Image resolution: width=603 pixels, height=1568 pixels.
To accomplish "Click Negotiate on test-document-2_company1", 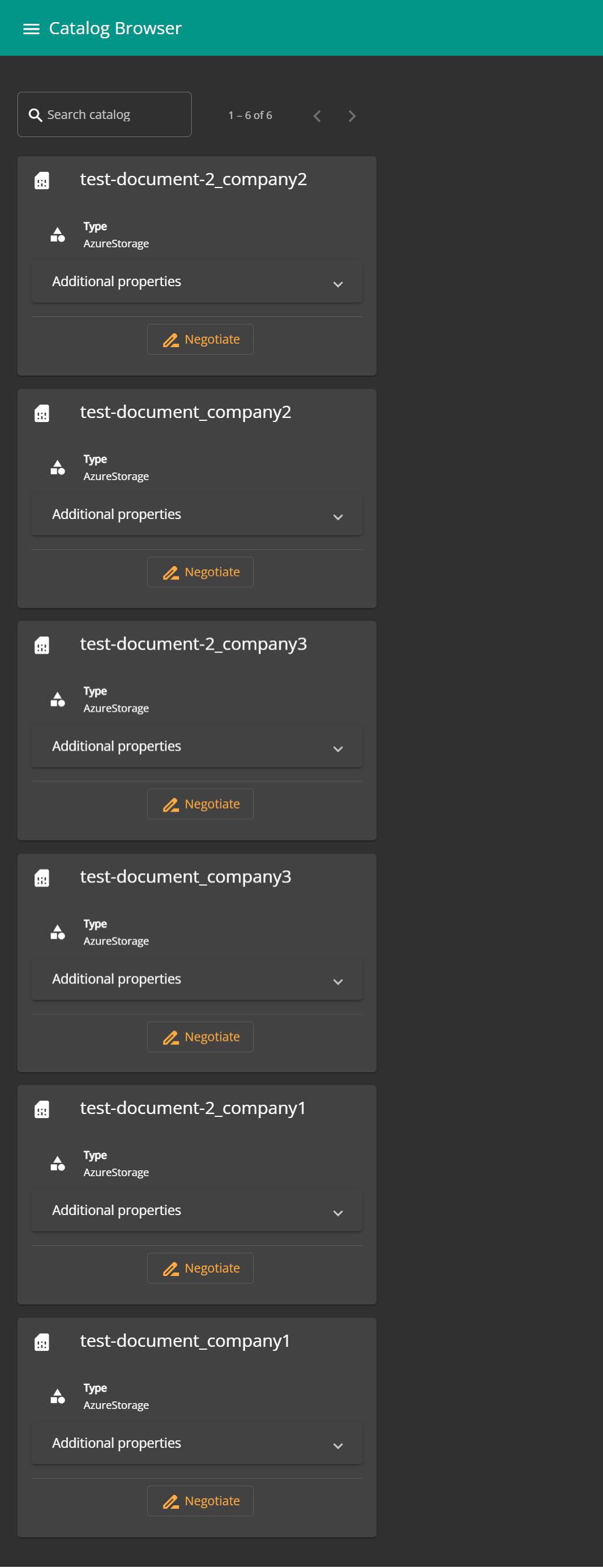I will (200, 1268).
